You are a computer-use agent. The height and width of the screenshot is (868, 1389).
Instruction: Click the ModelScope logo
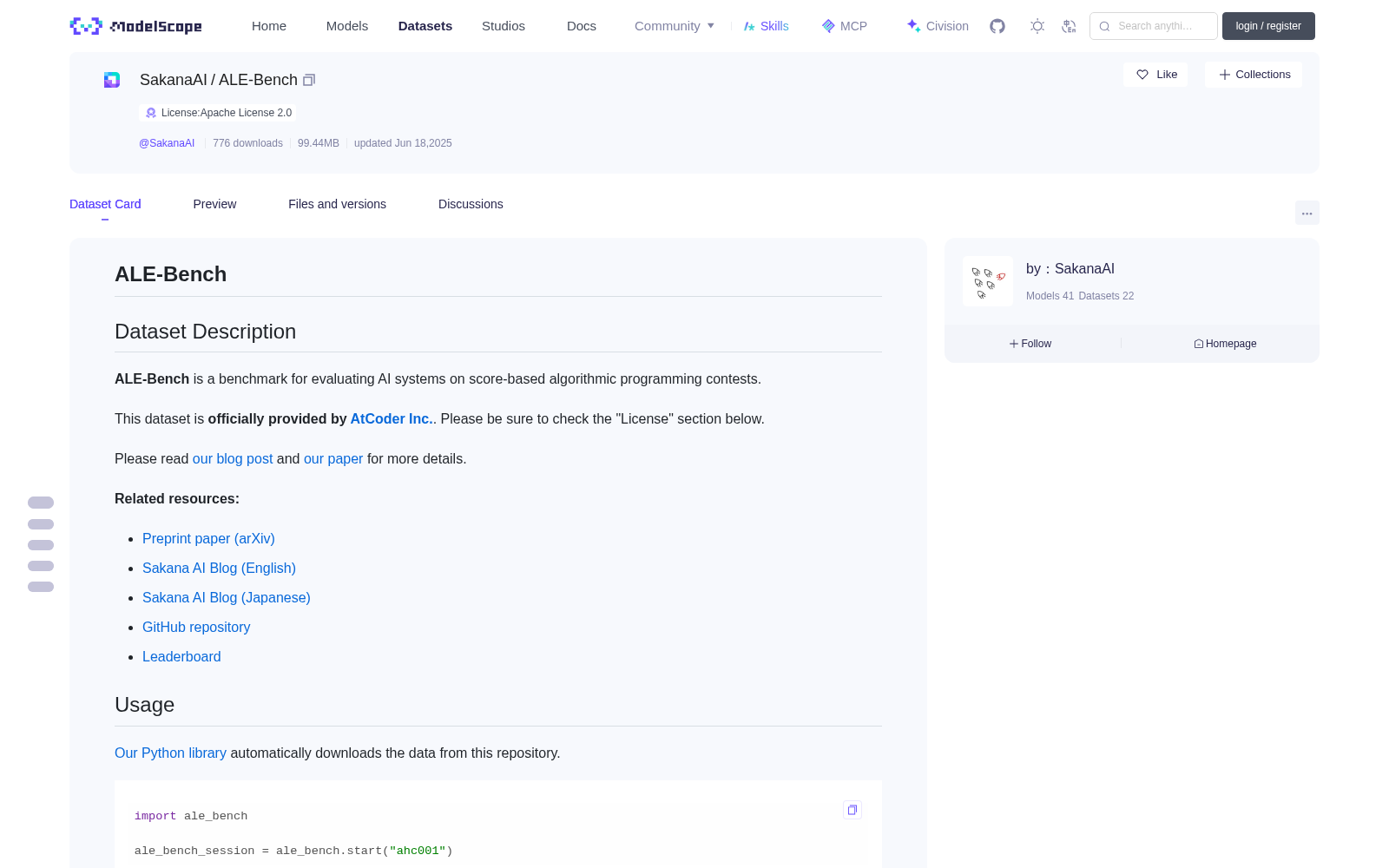(x=135, y=26)
